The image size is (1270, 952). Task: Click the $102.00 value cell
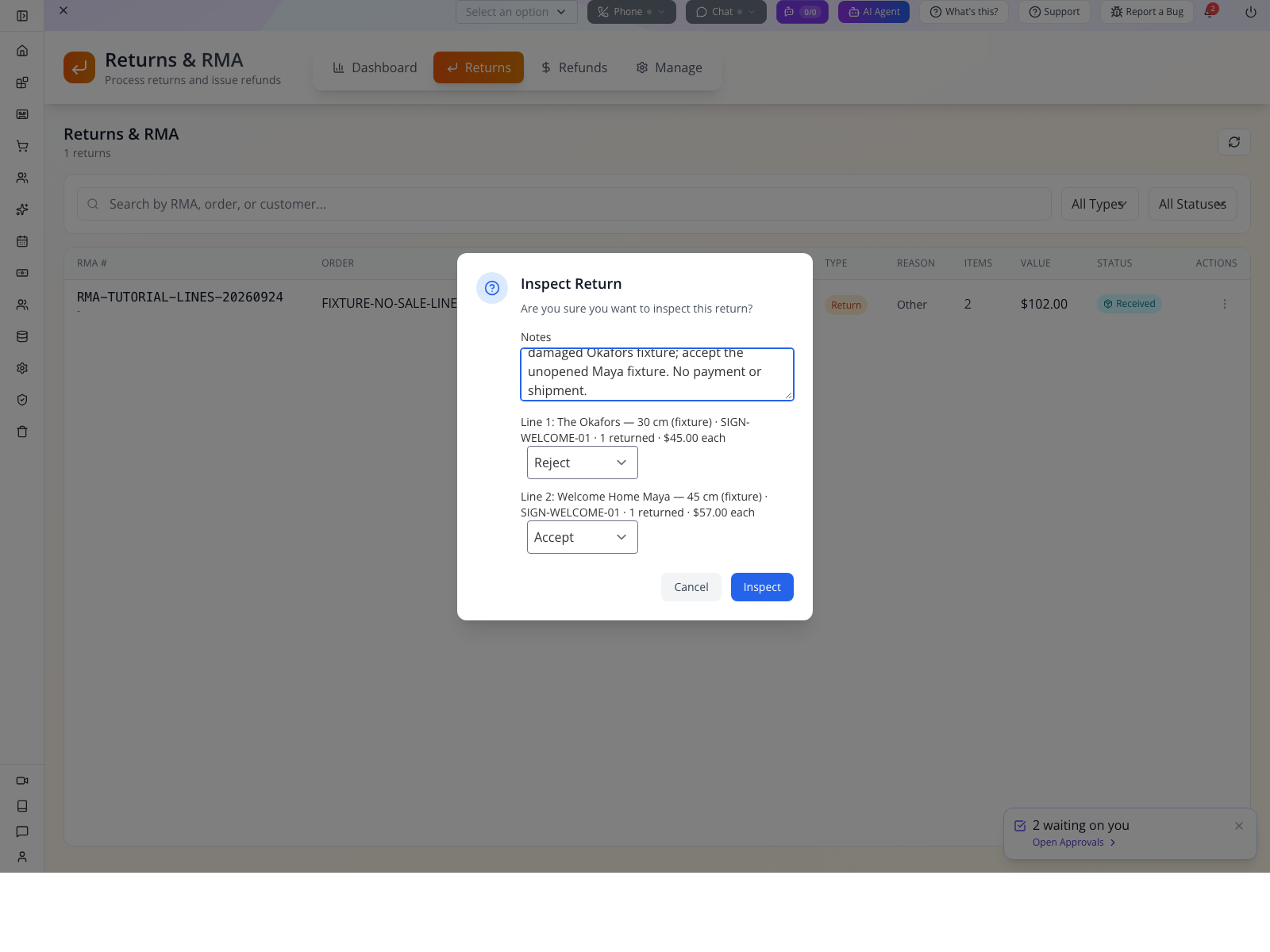click(x=1044, y=304)
